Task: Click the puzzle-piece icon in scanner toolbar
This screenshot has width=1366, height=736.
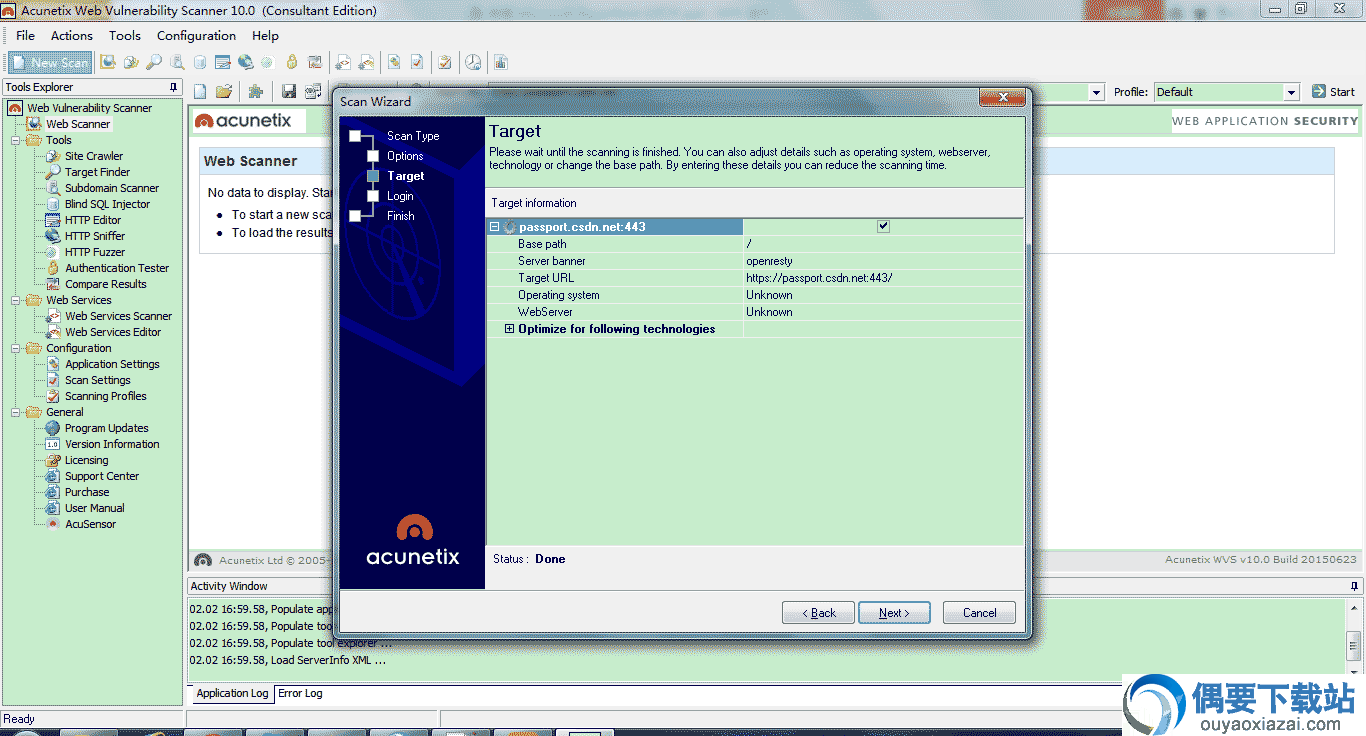Action: click(256, 91)
